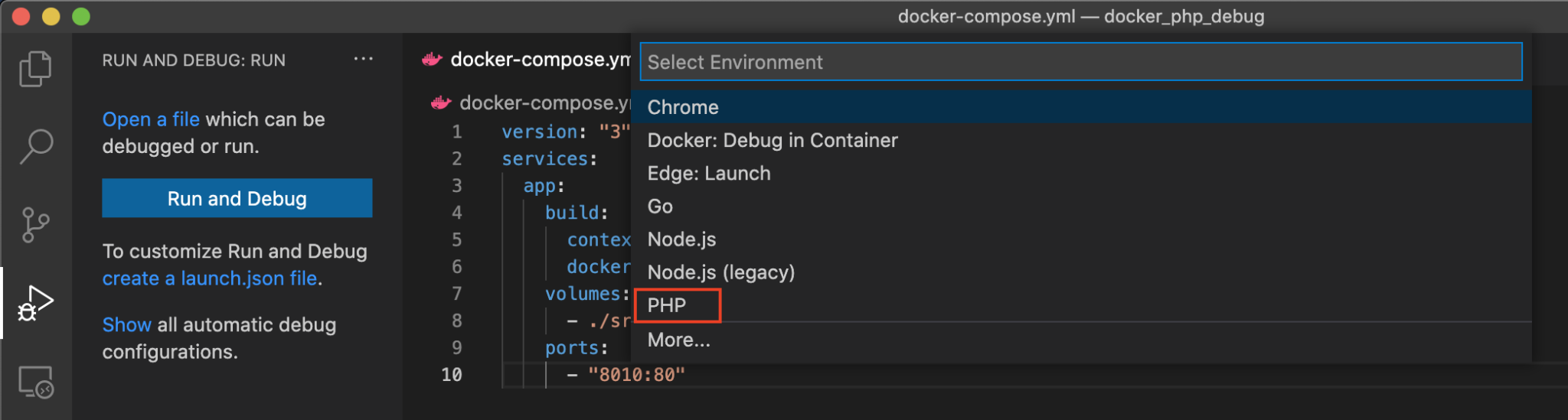Viewport: 1568px width, 420px height.
Task: Click the blue Run and Debug button
Action: tap(237, 198)
